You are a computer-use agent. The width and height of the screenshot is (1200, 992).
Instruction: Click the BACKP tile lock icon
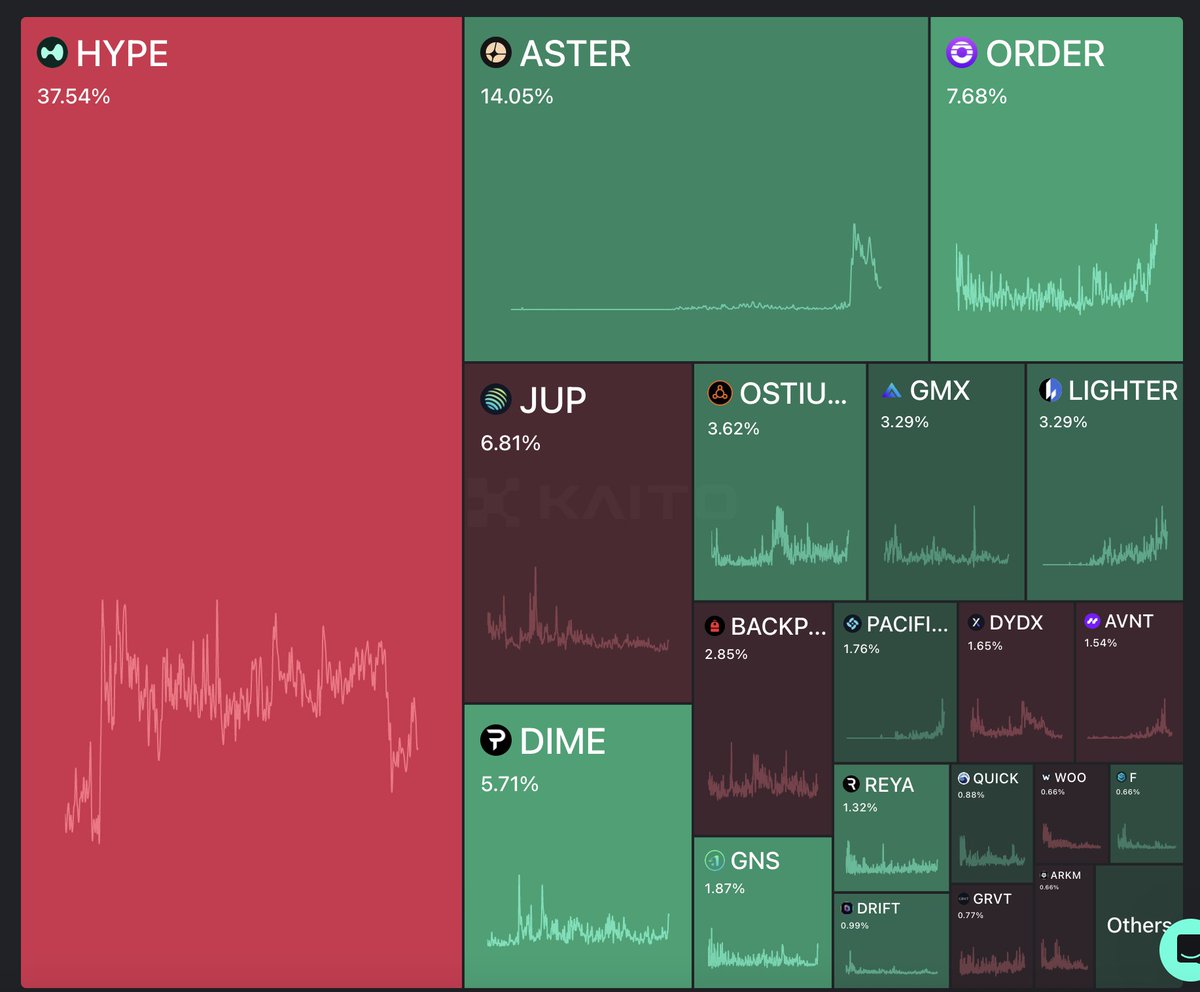[x=715, y=627]
